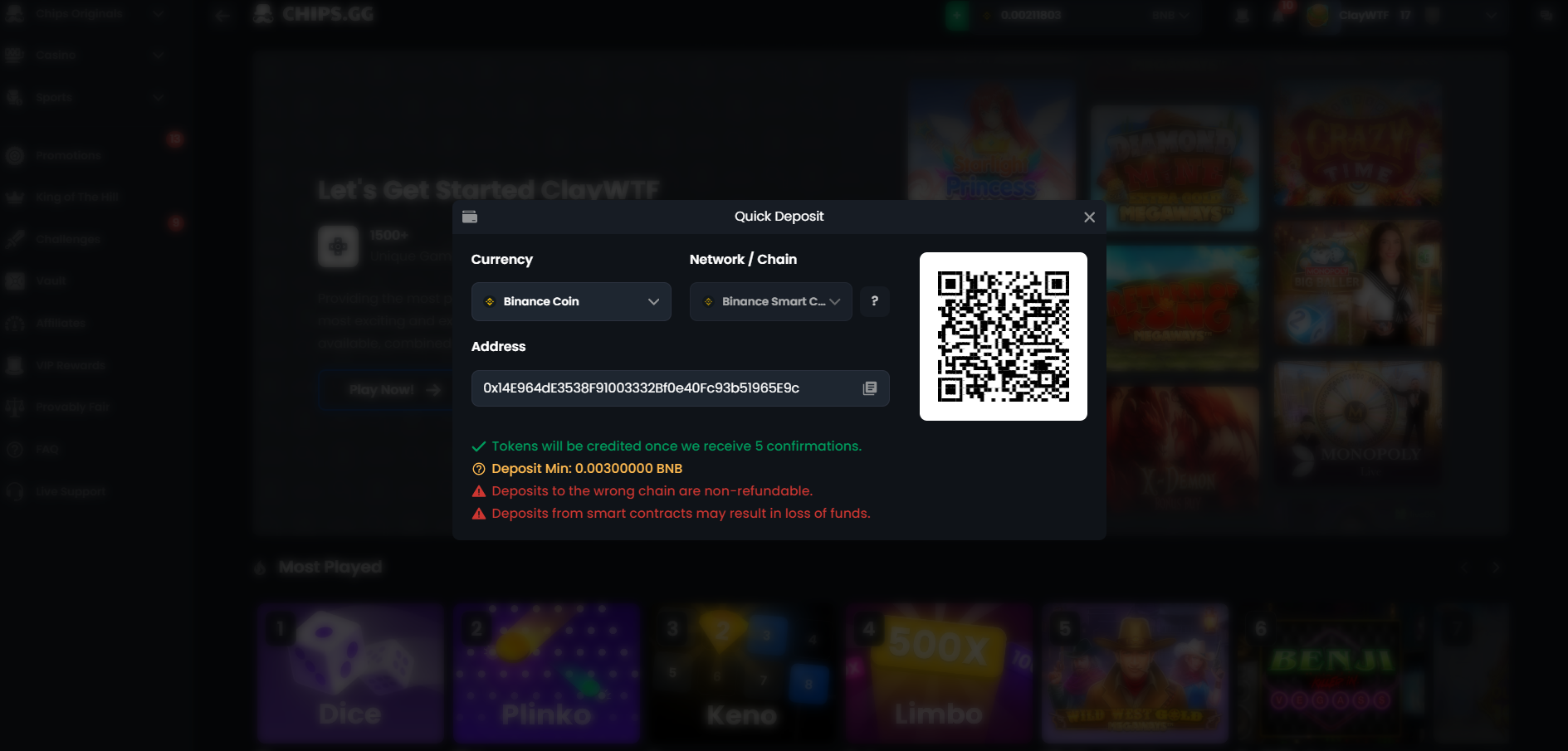The image size is (1568, 751).
Task: Open the Plinko game card
Action: coord(546,672)
